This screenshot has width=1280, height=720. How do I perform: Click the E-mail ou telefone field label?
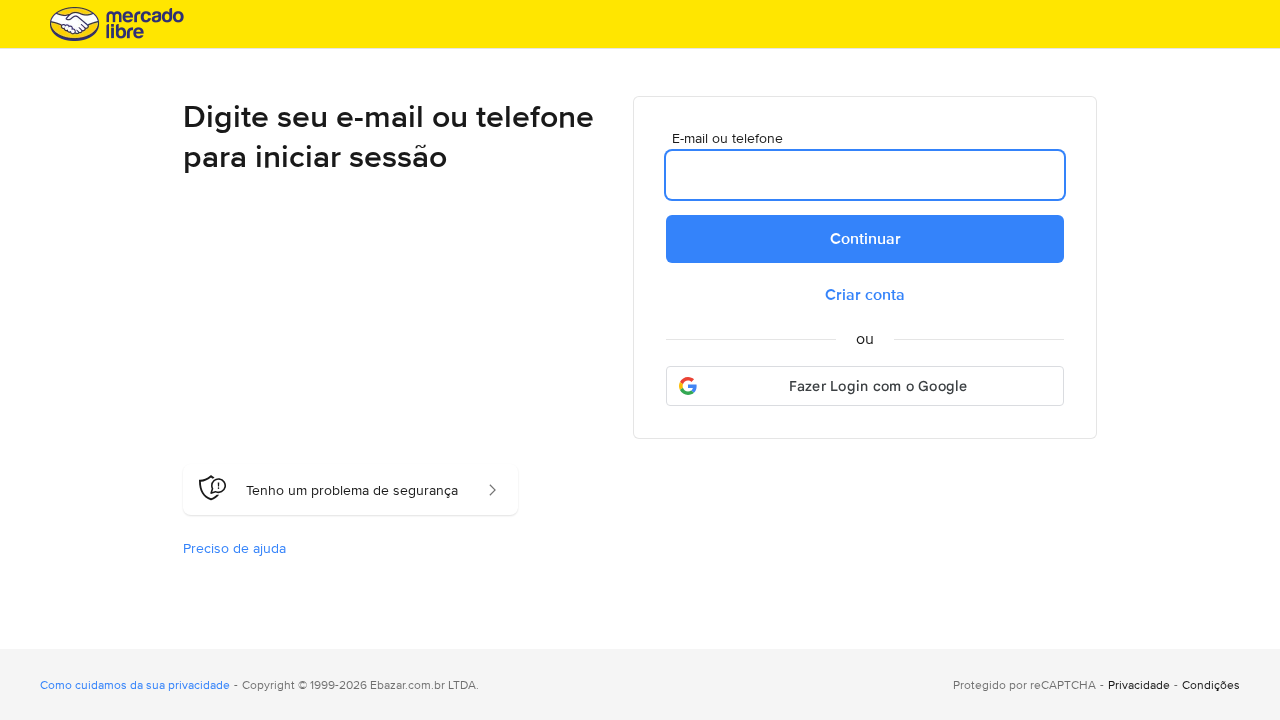[x=726, y=138]
